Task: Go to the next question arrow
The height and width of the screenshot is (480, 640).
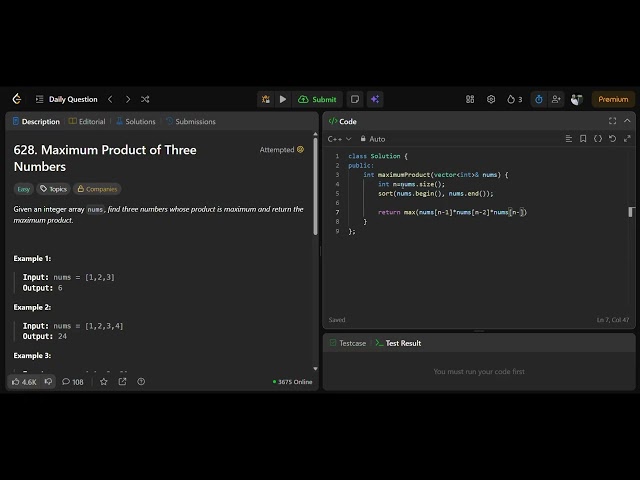Action: click(x=128, y=99)
